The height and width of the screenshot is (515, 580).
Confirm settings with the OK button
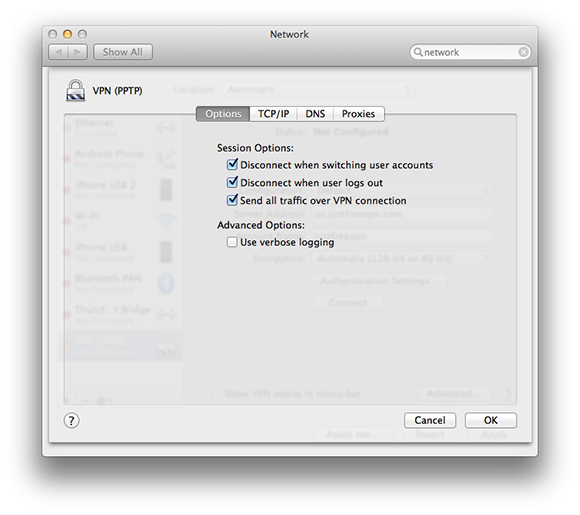[490, 420]
